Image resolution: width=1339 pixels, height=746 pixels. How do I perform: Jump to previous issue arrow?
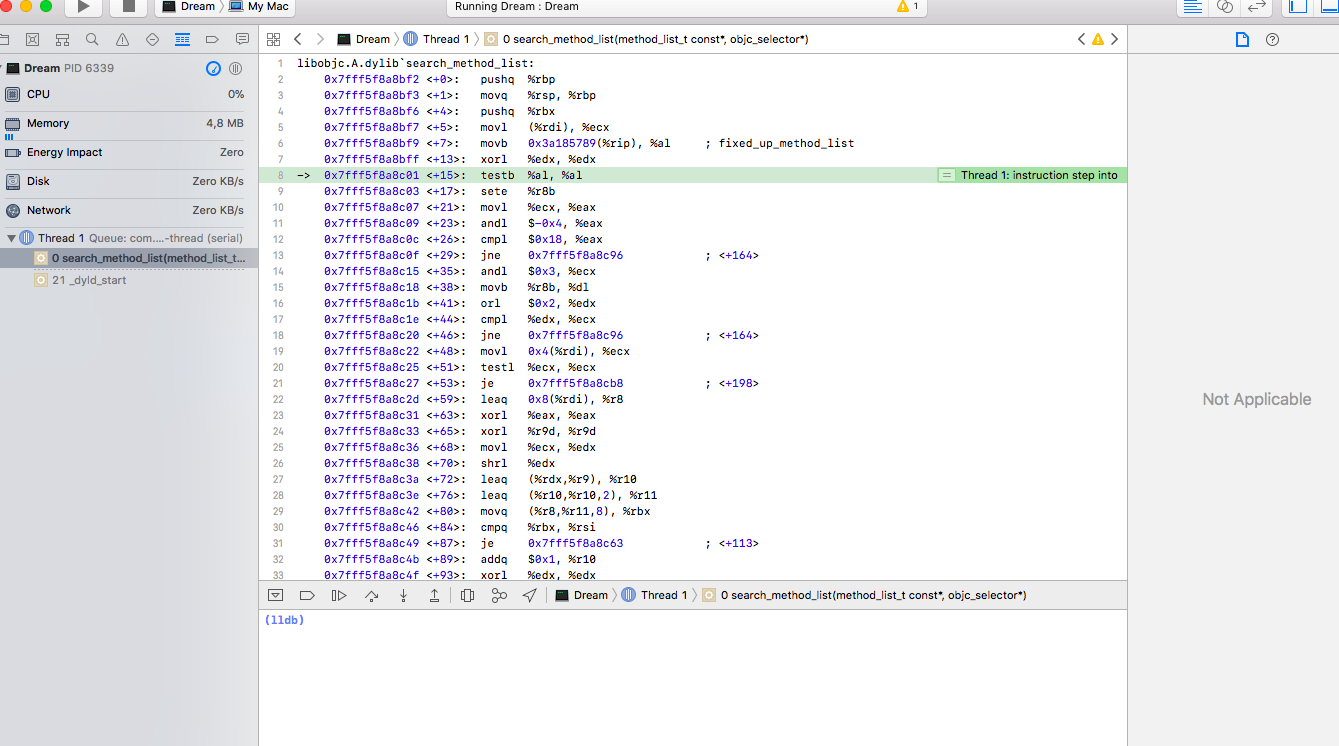pos(1081,39)
